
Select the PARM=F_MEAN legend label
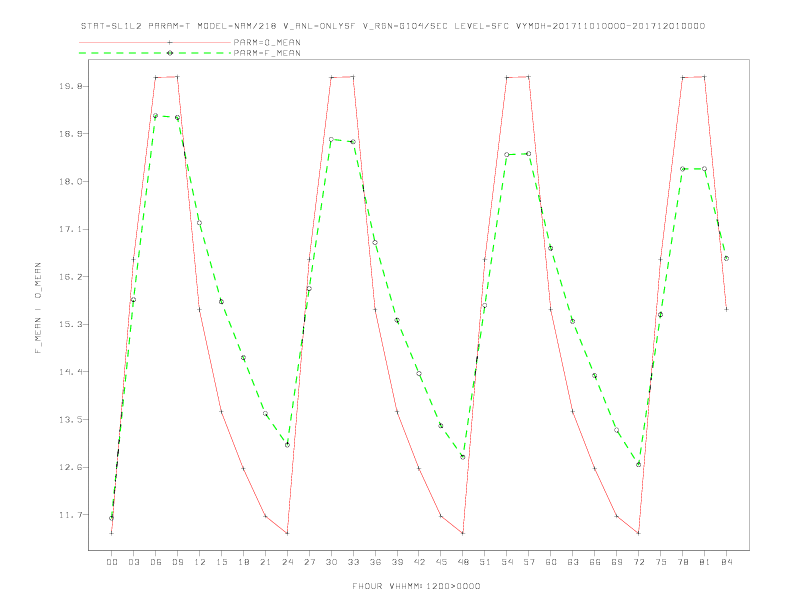(x=267, y=53)
